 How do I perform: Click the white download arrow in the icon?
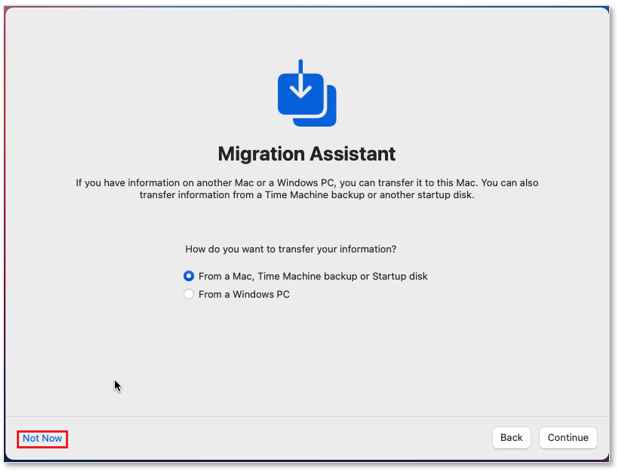[x=301, y=80]
